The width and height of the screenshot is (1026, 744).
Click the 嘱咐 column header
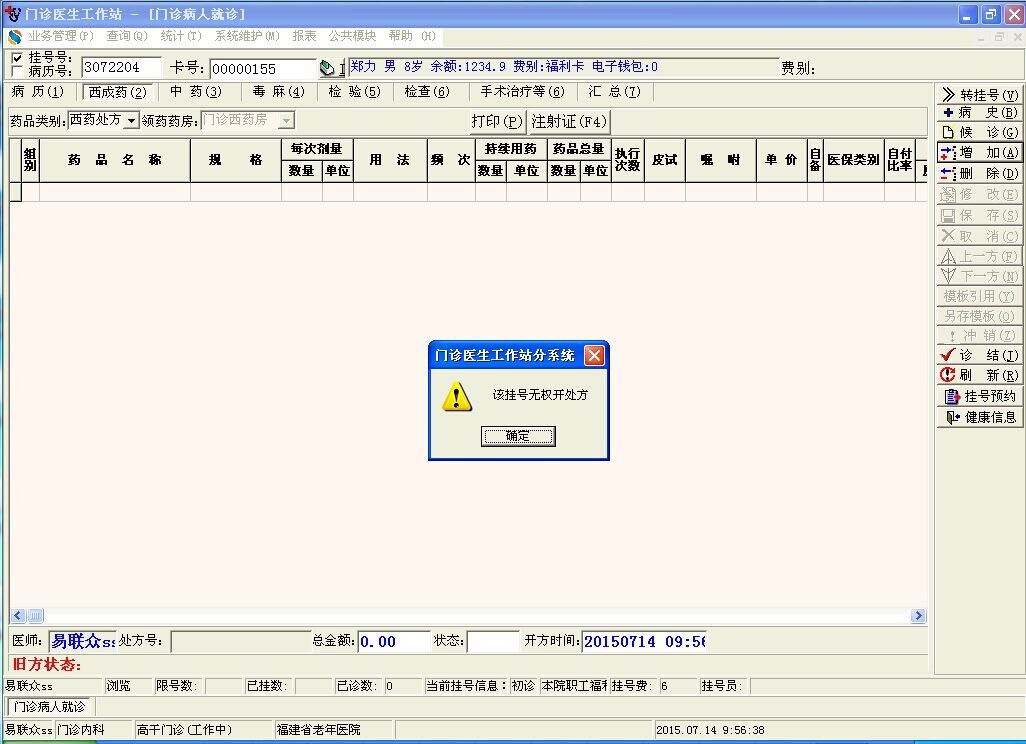coord(720,160)
